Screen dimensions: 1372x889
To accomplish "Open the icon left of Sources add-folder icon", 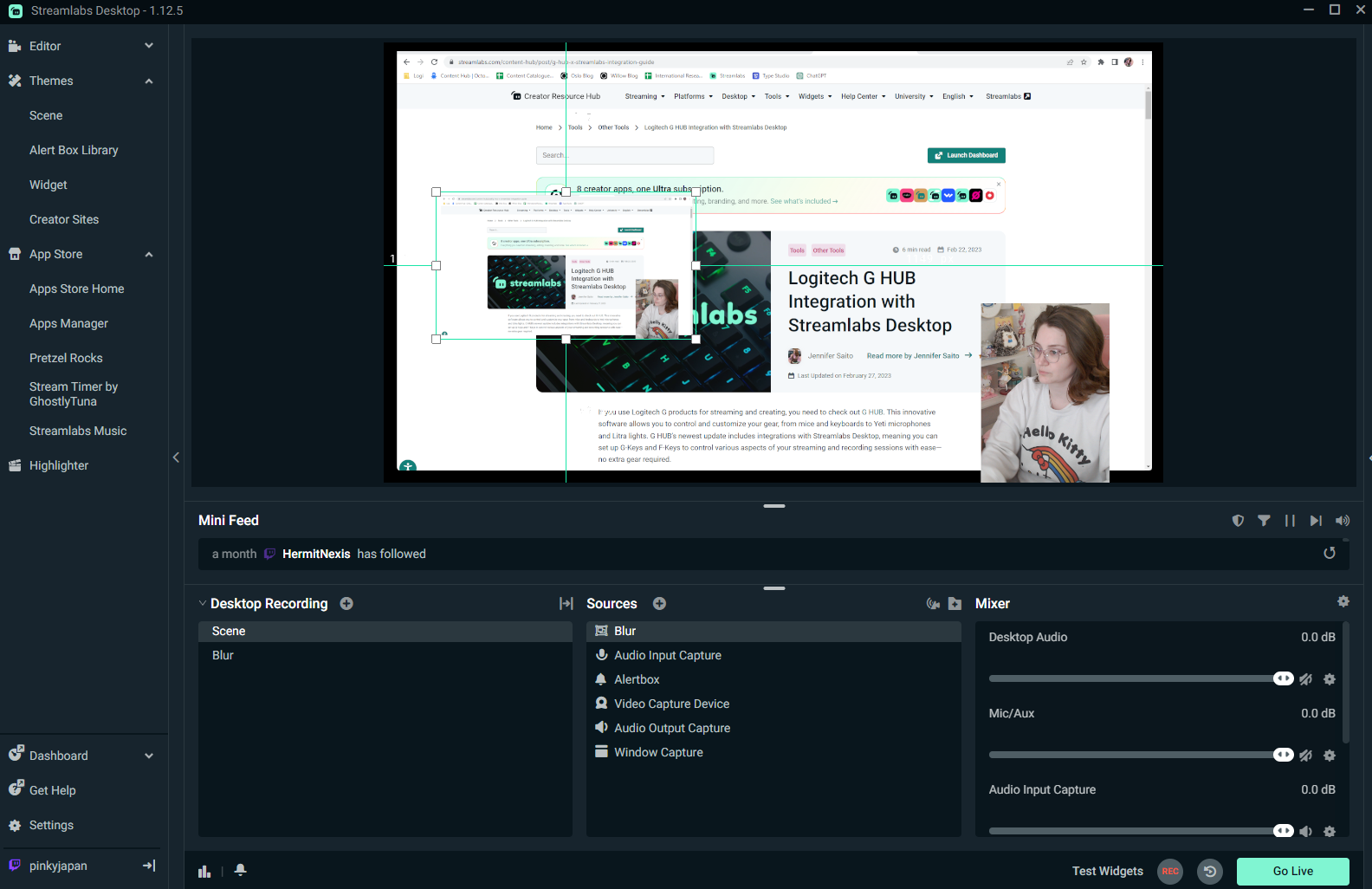I will pyautogui.click(x=933, y=604).
